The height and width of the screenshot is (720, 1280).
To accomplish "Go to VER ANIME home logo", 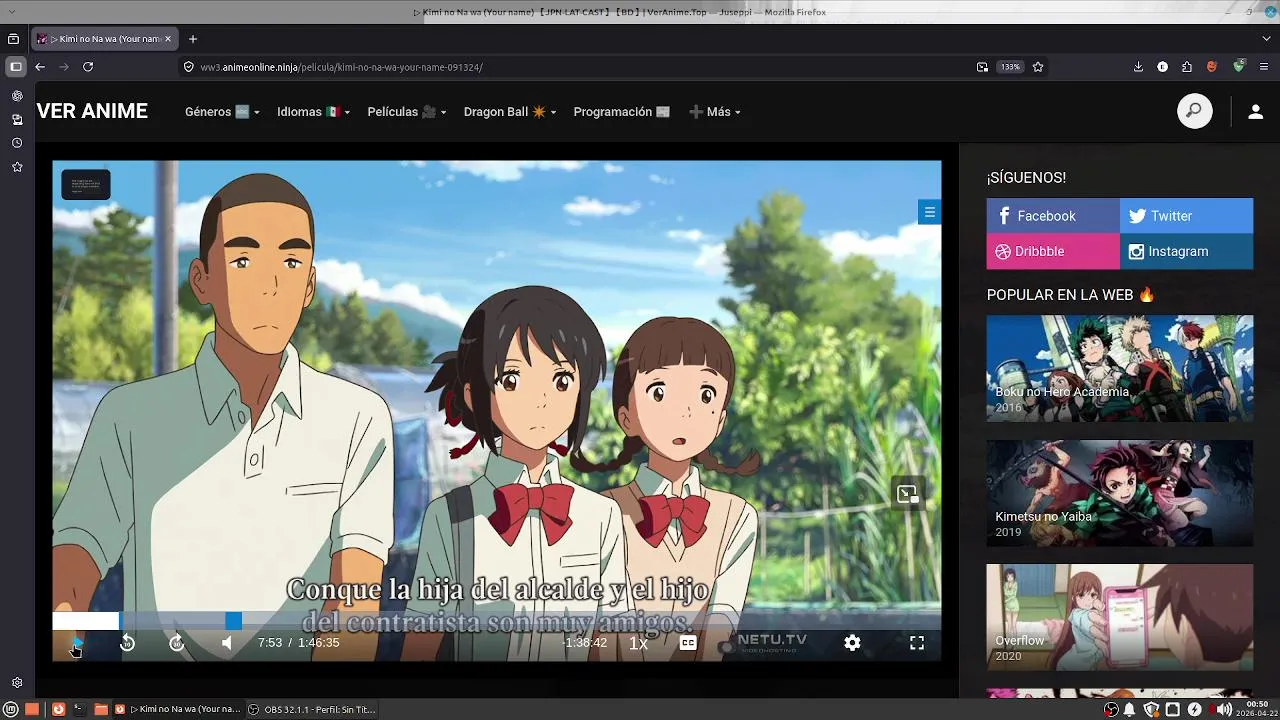I will pyautogui.click(x=92, y=111).
